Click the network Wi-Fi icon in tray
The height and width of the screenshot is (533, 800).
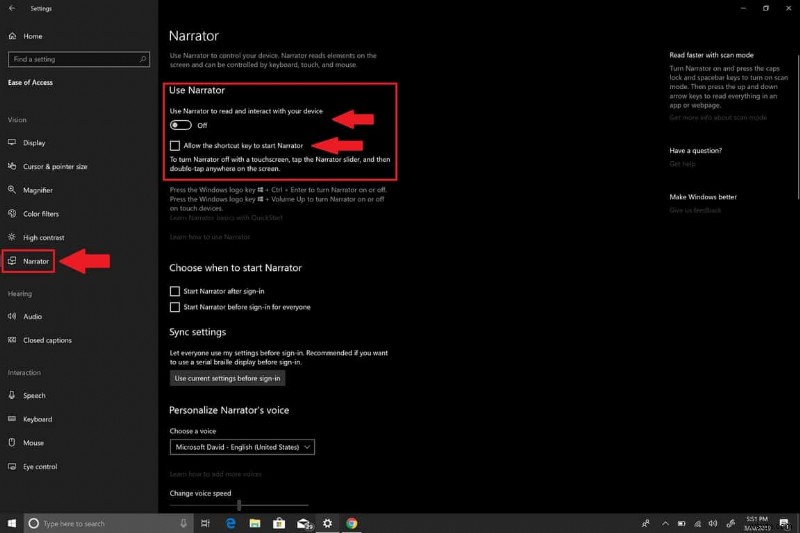click(697, 523)
